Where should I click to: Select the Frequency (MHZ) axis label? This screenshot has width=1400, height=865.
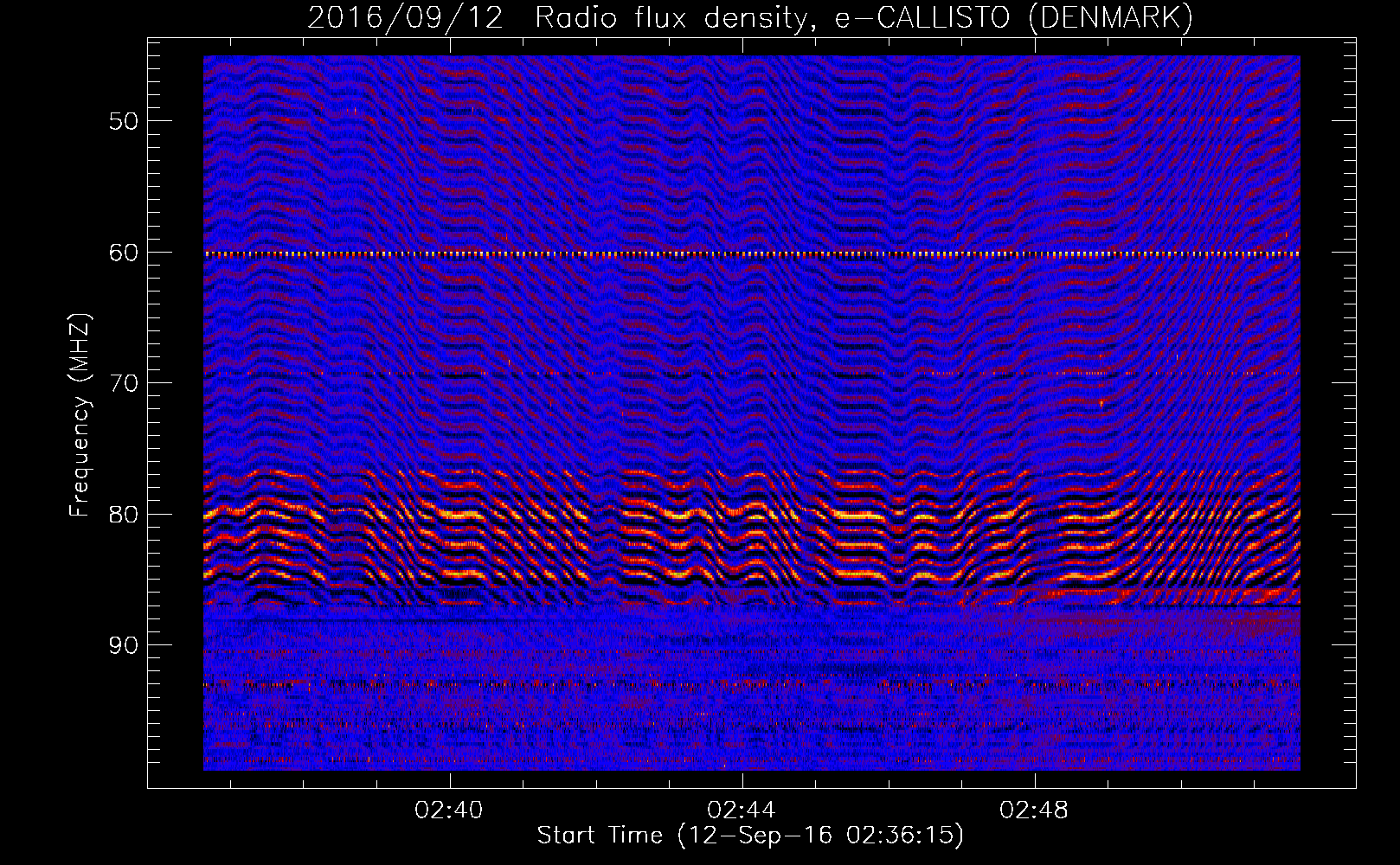coord(79,416)
